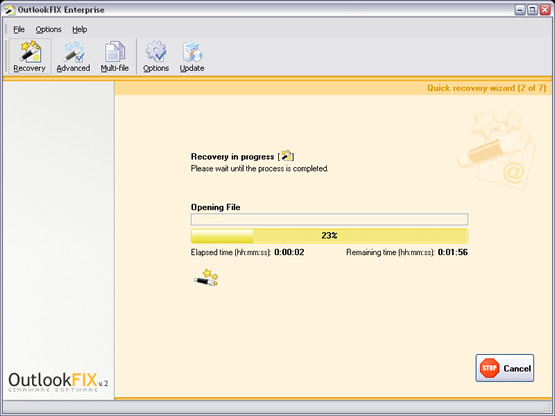Click the animated magic wand icon
555x416 pixels.
tap(206, 278)
